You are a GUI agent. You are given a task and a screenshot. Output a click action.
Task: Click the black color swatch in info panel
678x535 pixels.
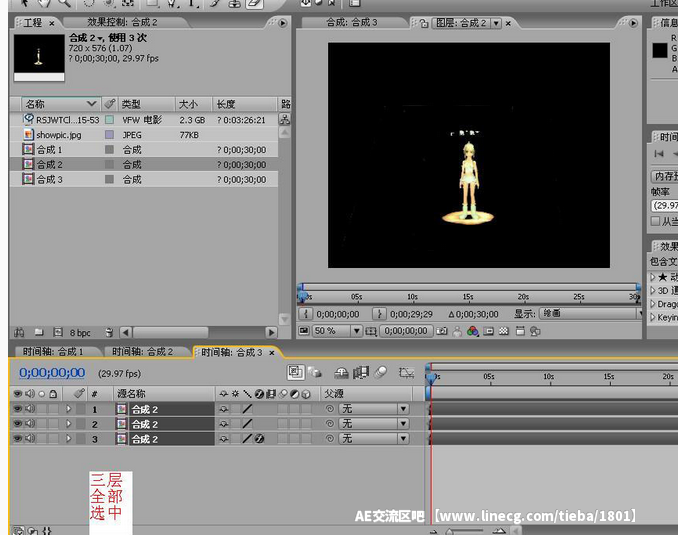pos(660,51)
